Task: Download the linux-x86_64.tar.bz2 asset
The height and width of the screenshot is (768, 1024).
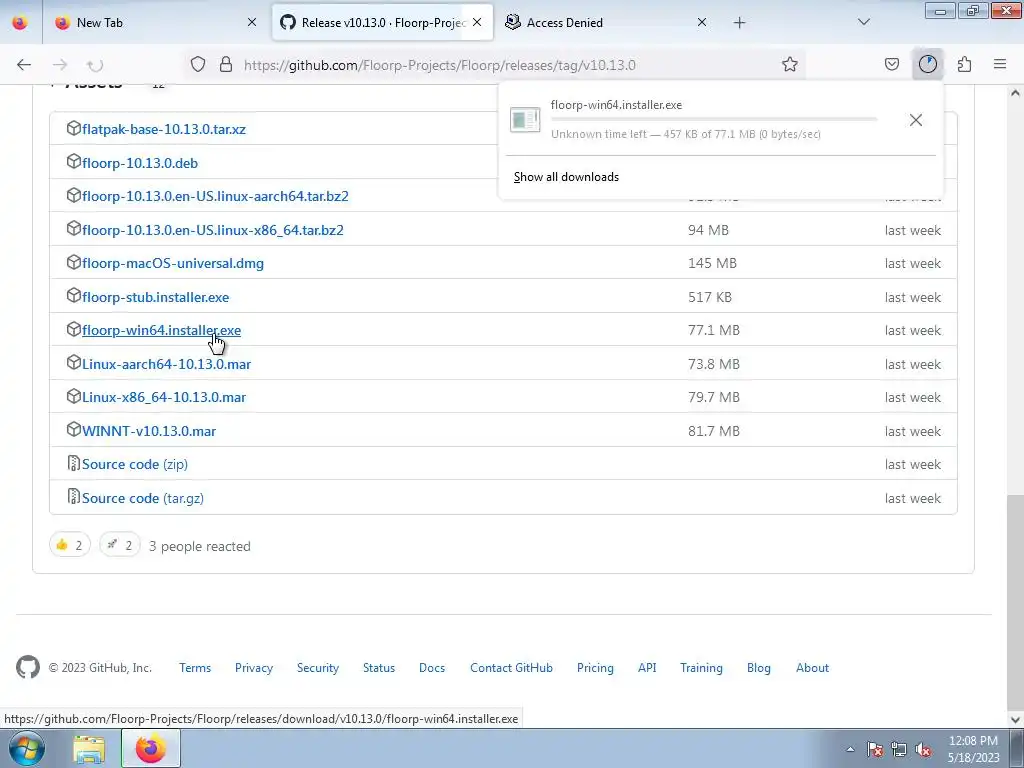Action: (213, 230)
